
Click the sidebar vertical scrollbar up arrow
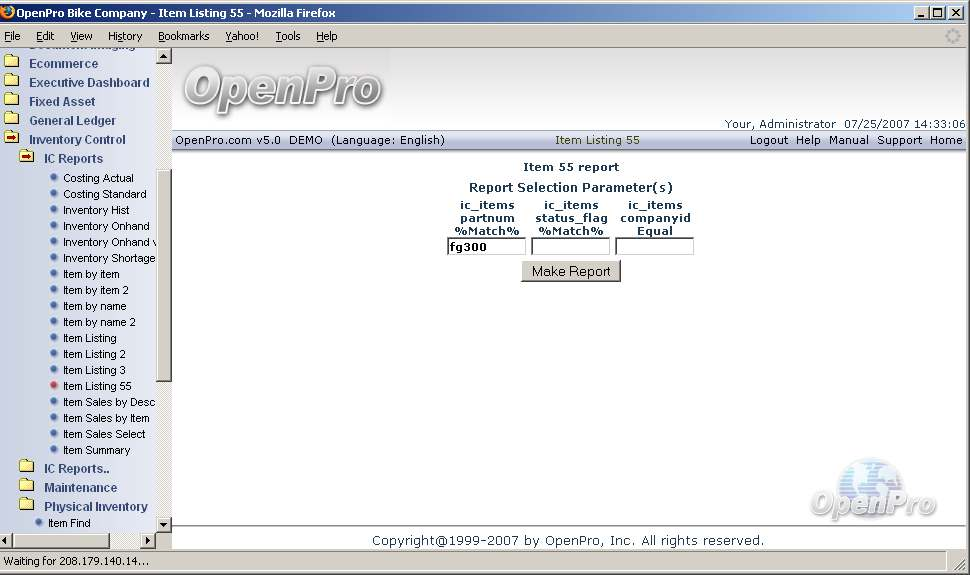(x=164, y=57)
